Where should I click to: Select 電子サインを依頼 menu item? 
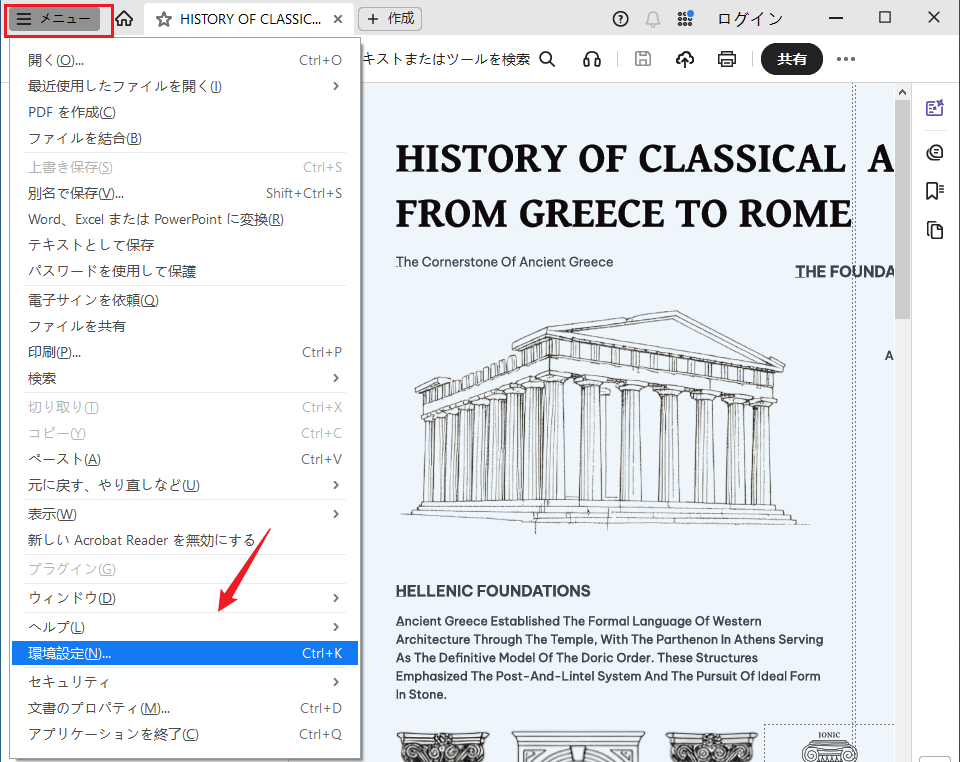[184, 300]
